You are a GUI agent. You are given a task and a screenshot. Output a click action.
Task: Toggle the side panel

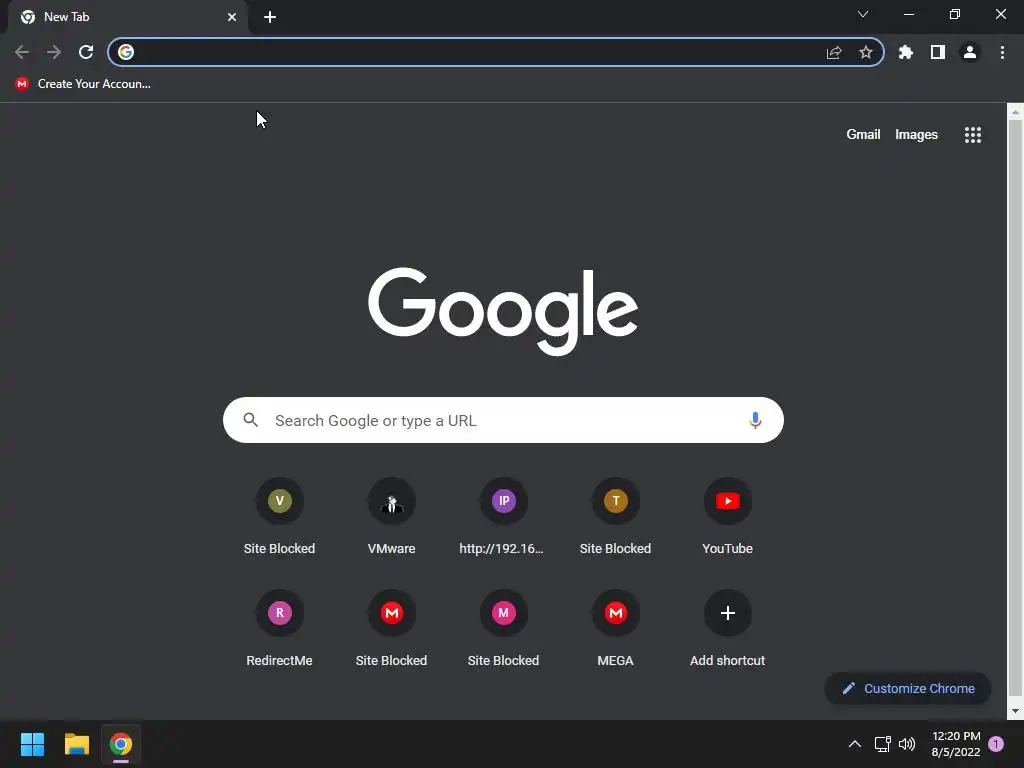tap(938, 52)
